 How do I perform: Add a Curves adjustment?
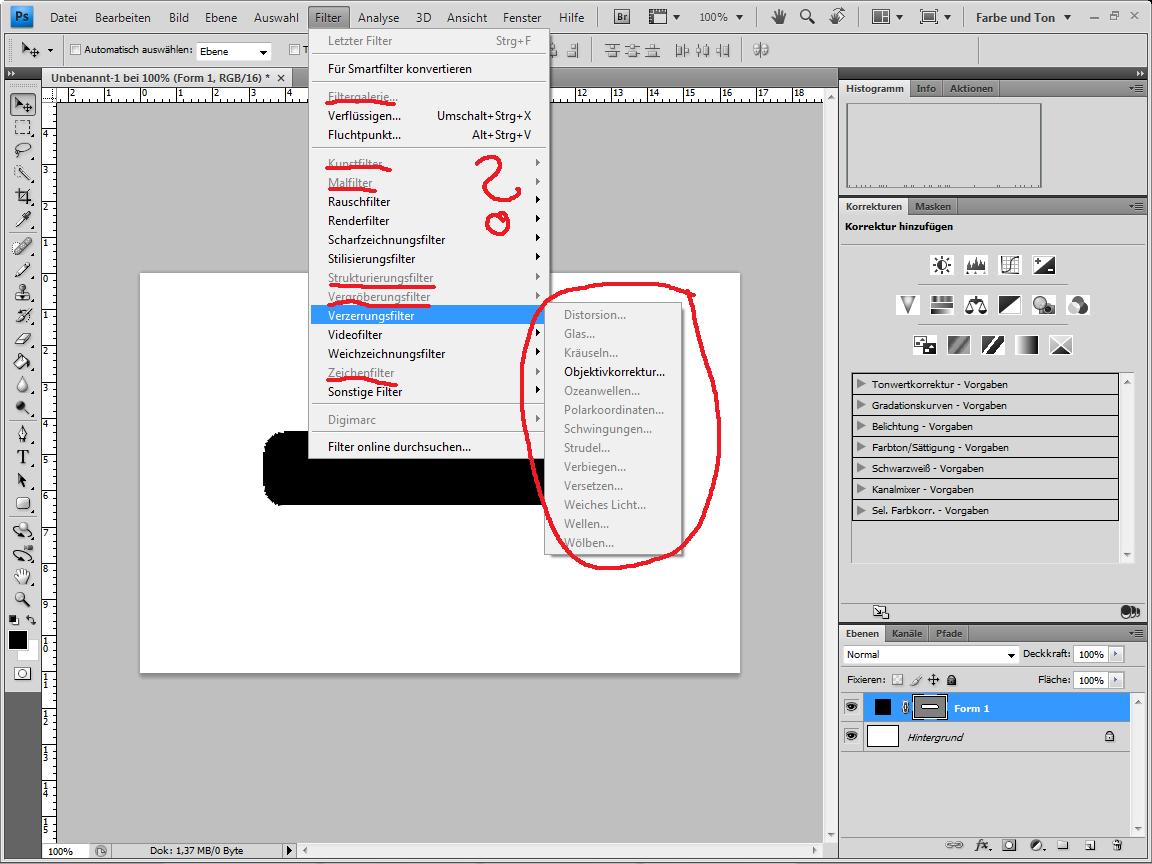click(1010, 265)
